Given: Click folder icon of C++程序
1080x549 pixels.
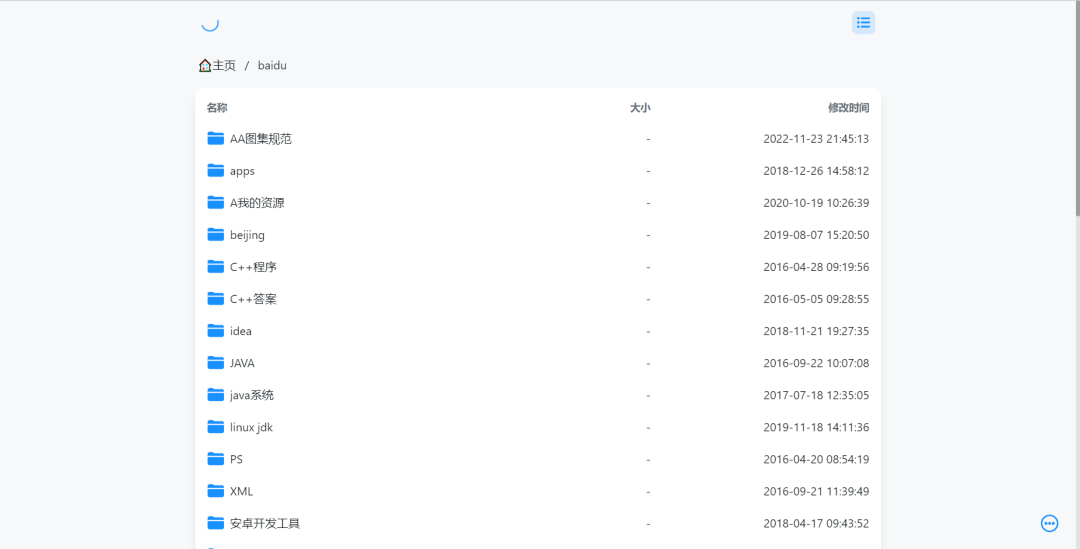Looking at the screenshot, I should pos(216,267).
